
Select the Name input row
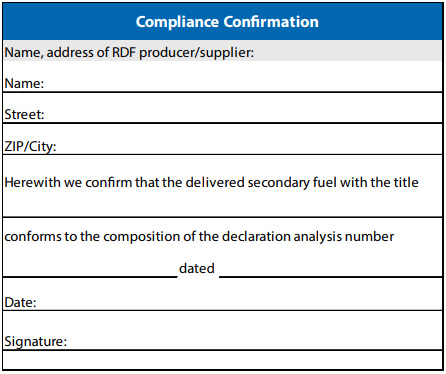point(223,77)
